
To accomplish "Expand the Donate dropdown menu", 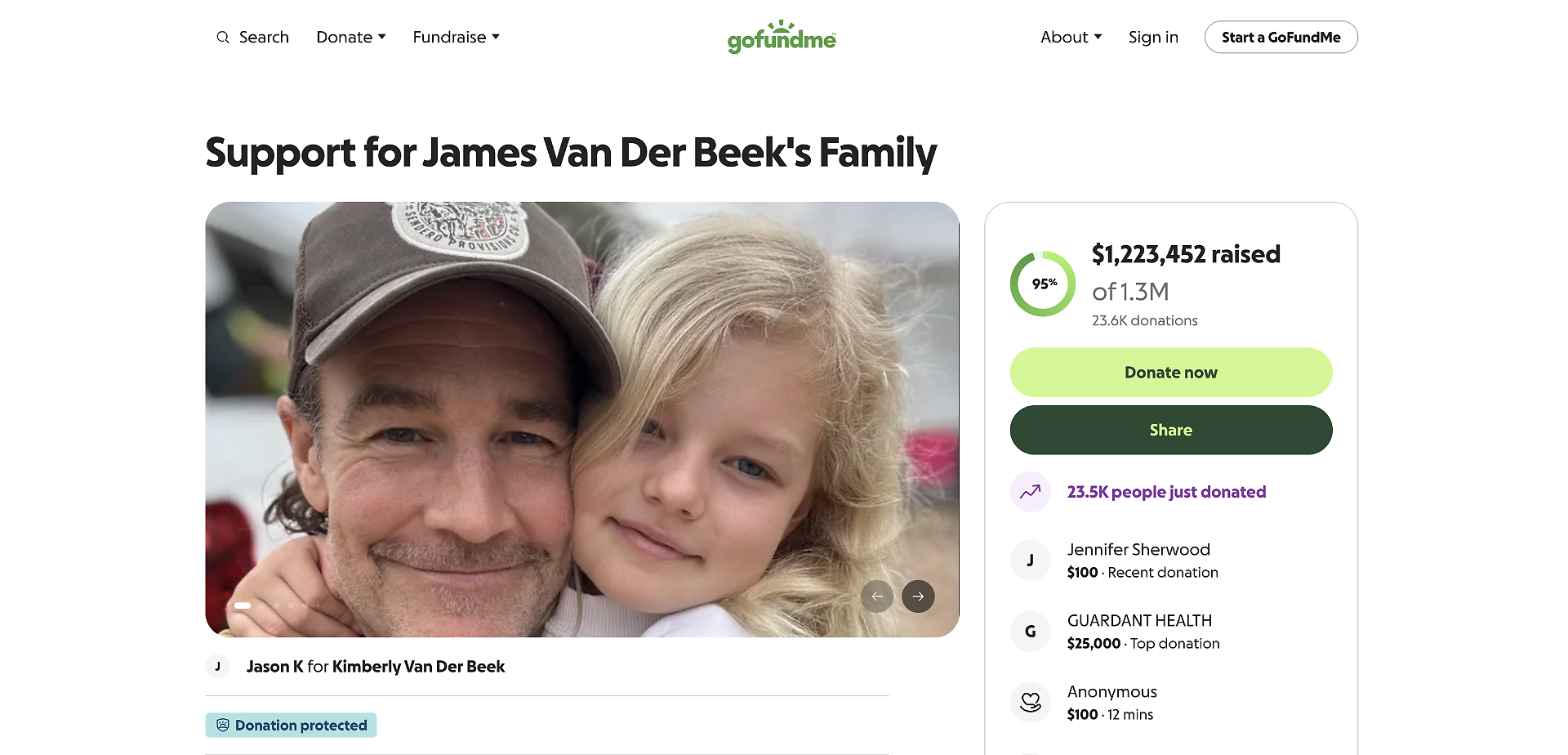I will 351,38.
